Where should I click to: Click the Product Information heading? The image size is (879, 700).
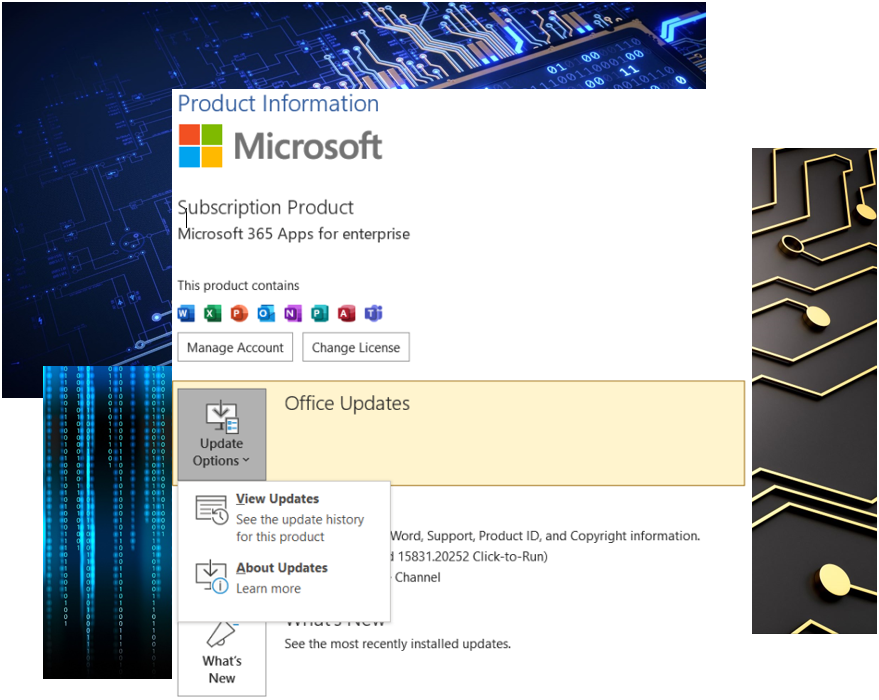click(278, 104)
